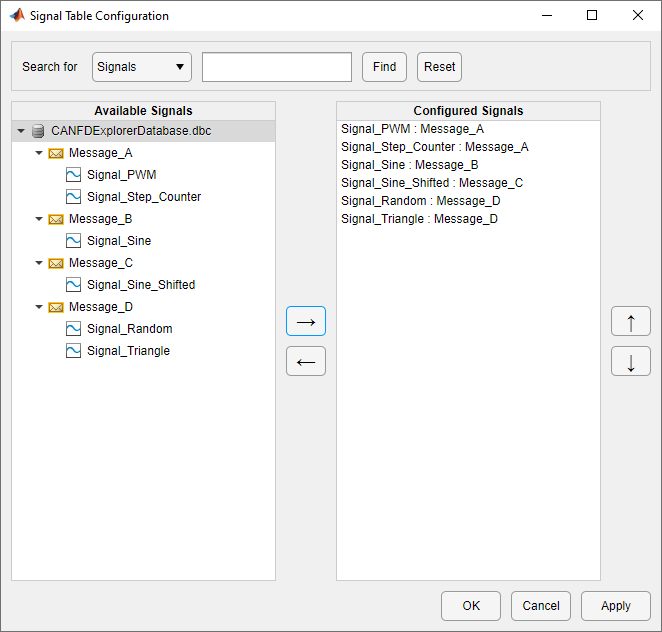This screenshot has width=662, height=632.
Task: Move configured signal up
Action: click(631, 321)
